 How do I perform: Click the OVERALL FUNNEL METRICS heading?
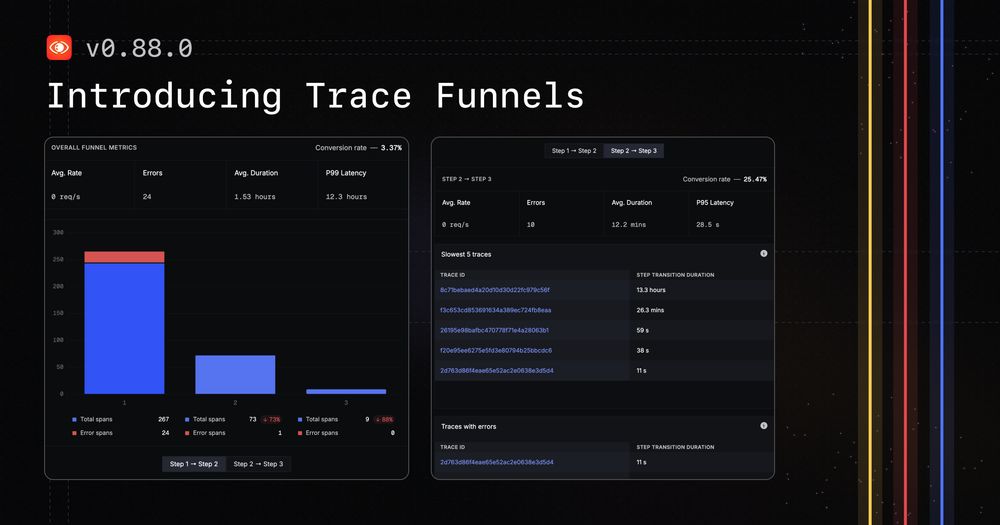click(94, 147)
